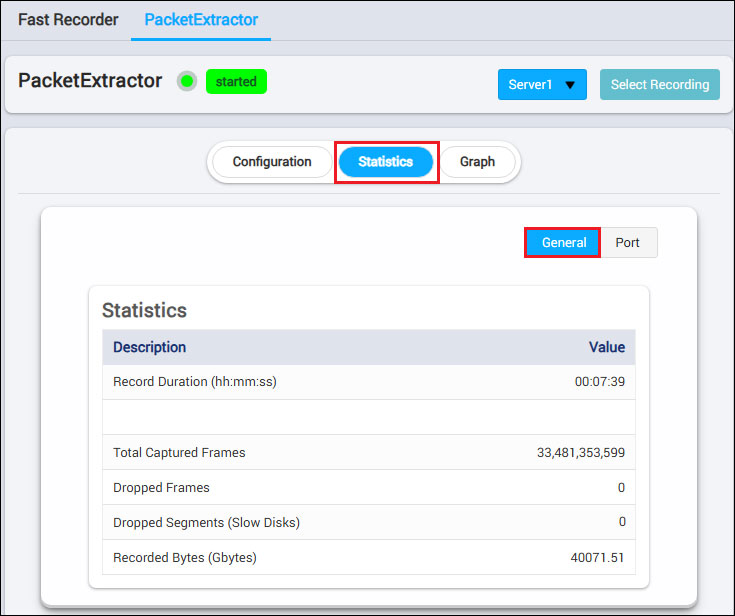The height and width of the screenshot is (616, 735).
Task: Select the Statistics view pill
Action: coord(386,162)
